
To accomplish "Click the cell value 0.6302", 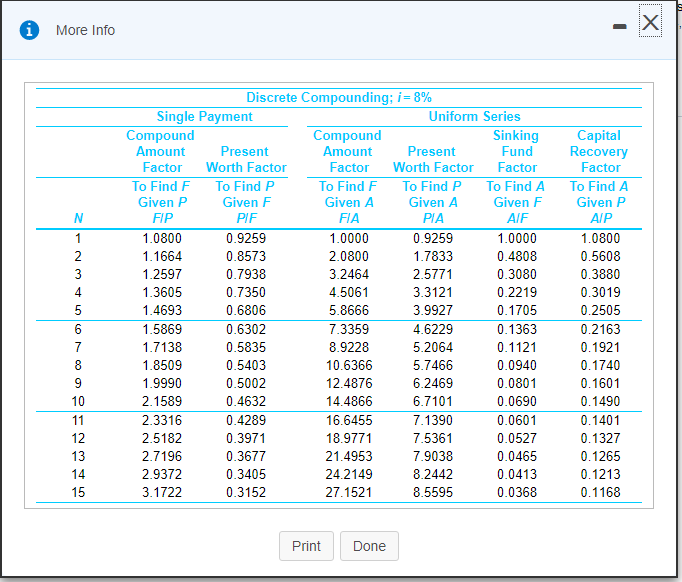I will [x=246, y=329].
